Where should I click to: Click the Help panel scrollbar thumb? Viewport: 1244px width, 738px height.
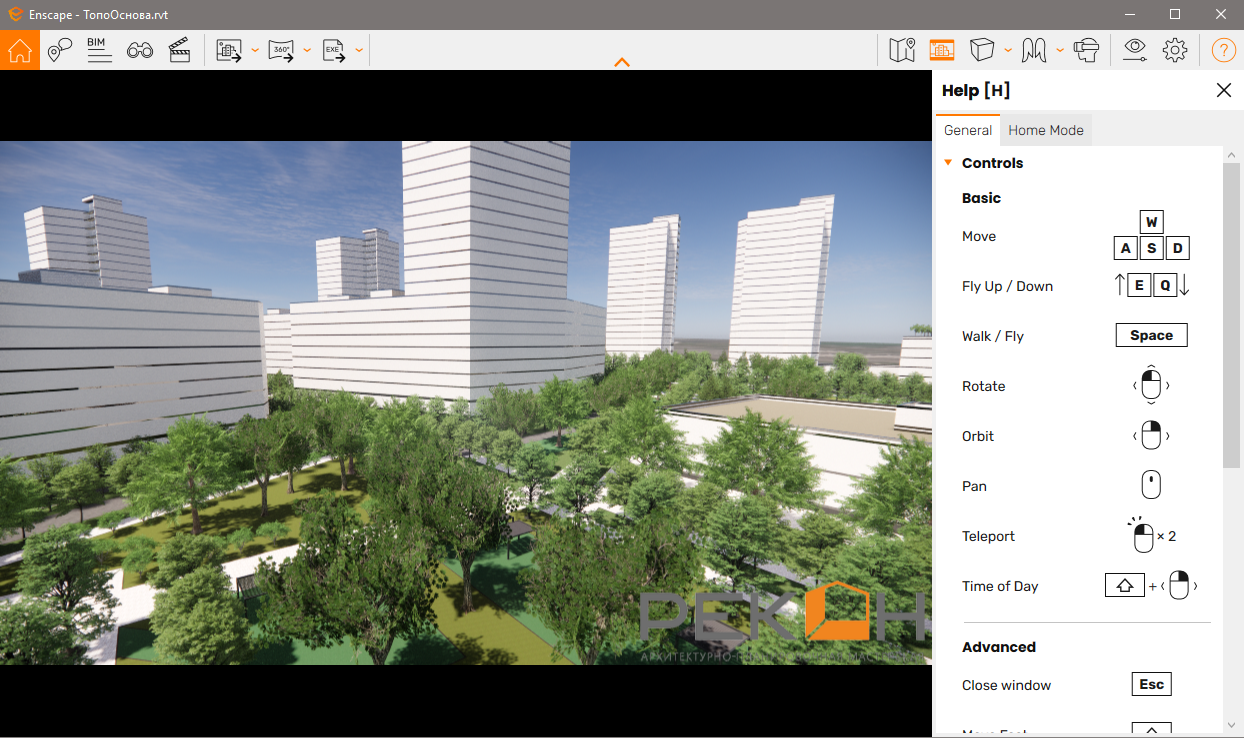point(1231,313)
